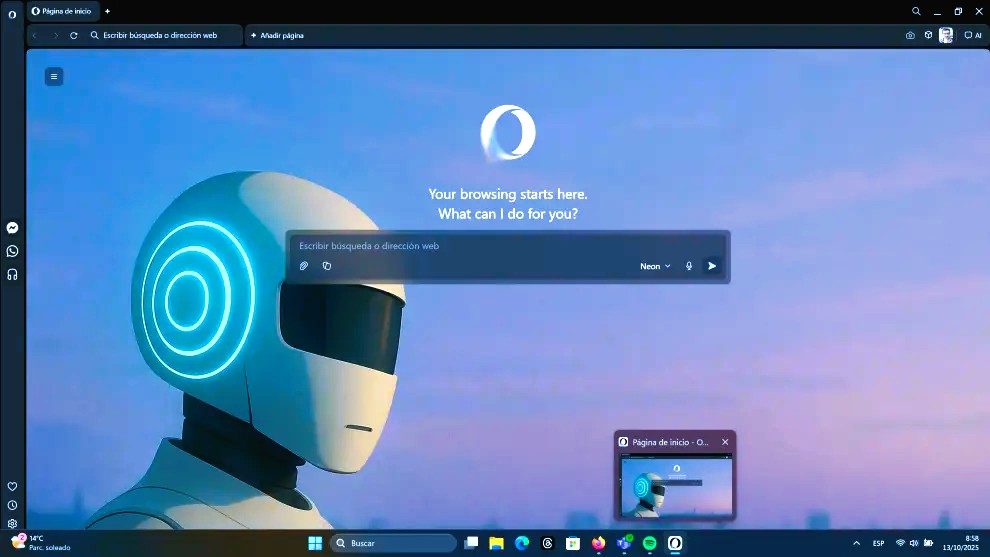Show hidden system tray icons
990x557 pixels.
coord(856,543)
